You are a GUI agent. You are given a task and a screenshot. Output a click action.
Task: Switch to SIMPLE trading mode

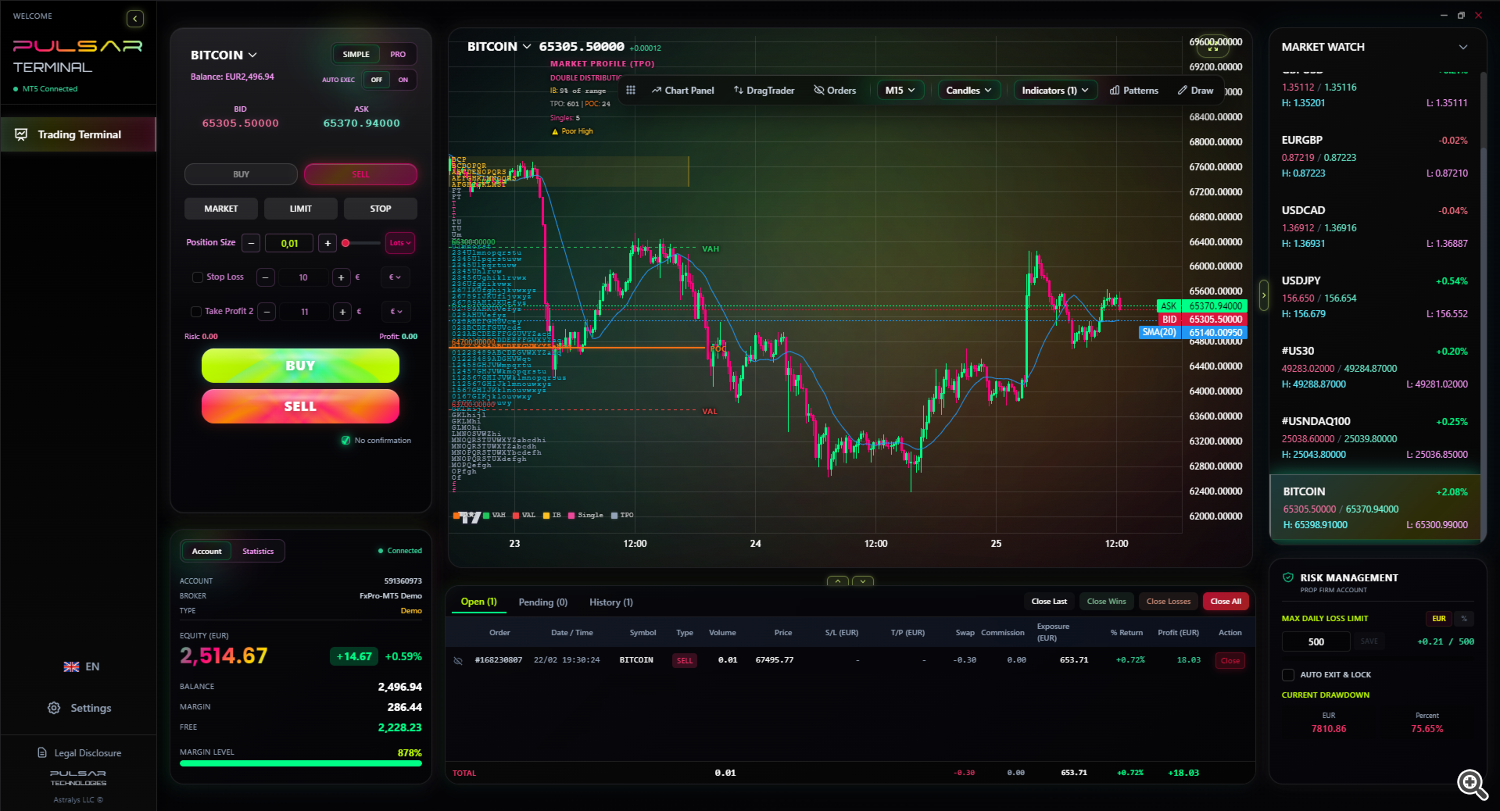pos(356,54)
